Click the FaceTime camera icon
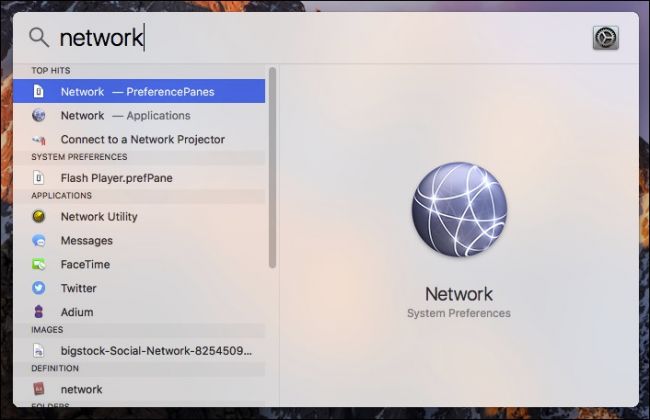Viewport: 650px width, 420px height. click(x=39, y=264)
